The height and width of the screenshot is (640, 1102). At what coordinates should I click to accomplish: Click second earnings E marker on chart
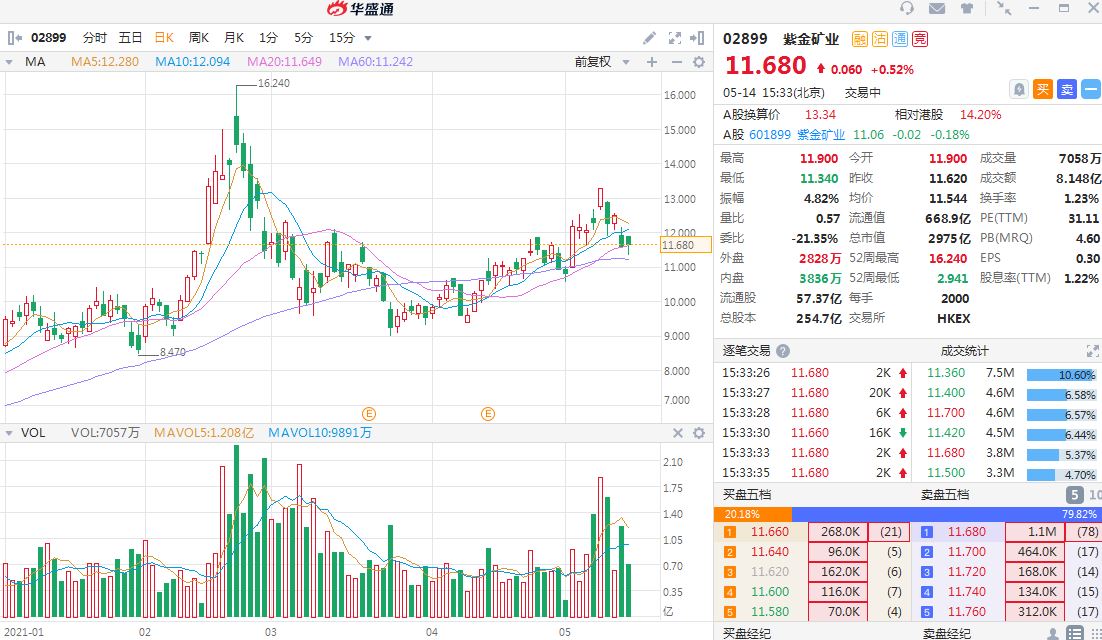click(488, 414)
